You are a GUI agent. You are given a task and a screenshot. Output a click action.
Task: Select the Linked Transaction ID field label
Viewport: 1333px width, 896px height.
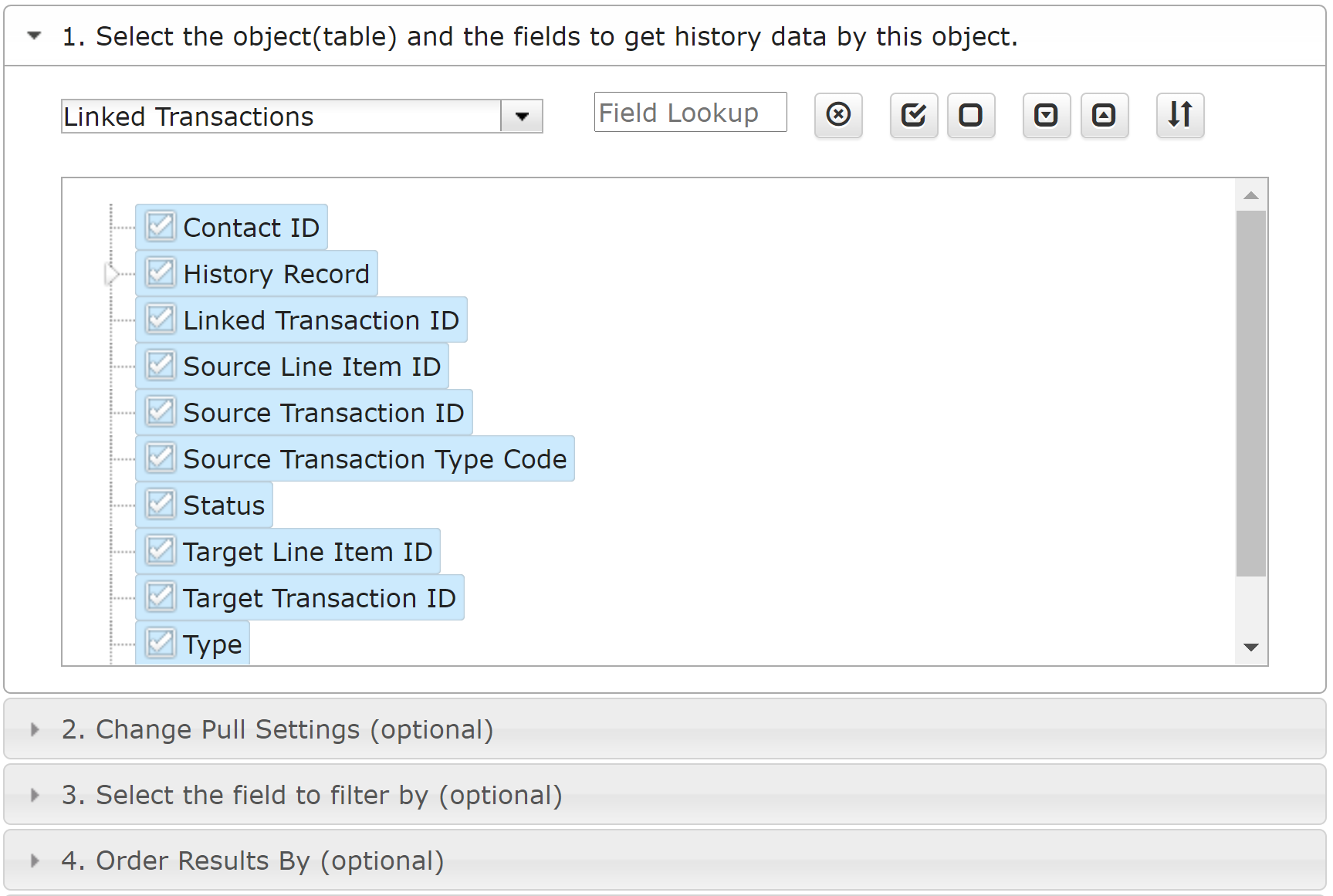[320, 320]
